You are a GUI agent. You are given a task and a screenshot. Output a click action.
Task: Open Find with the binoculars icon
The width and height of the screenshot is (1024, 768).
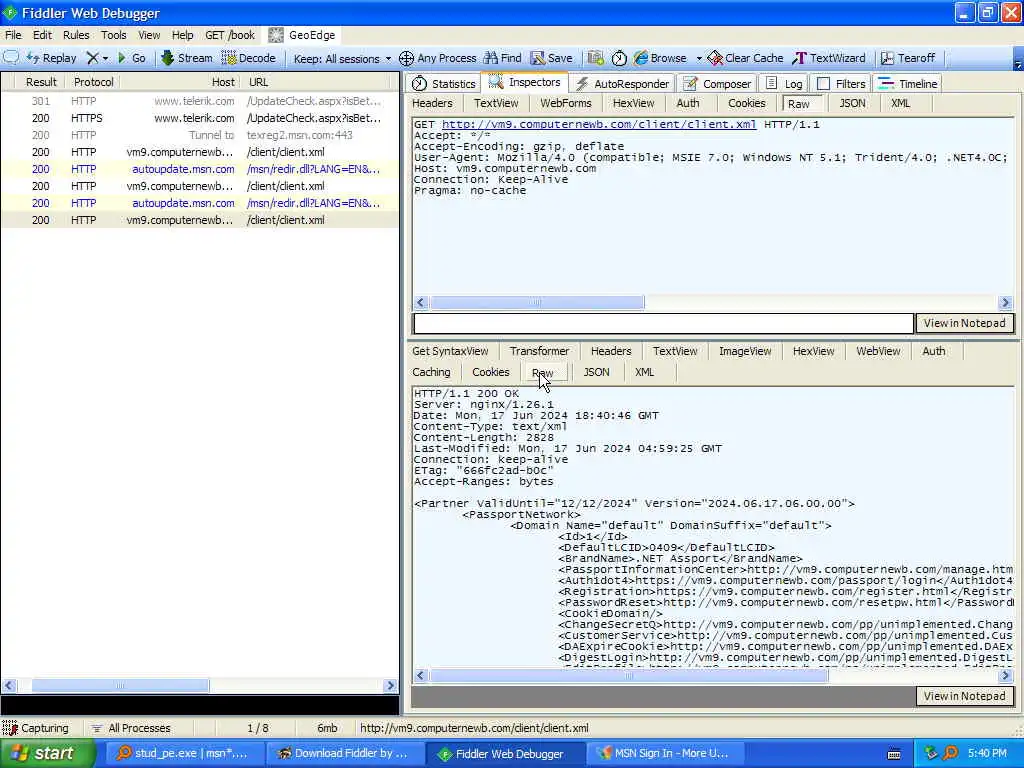[502, 58]
